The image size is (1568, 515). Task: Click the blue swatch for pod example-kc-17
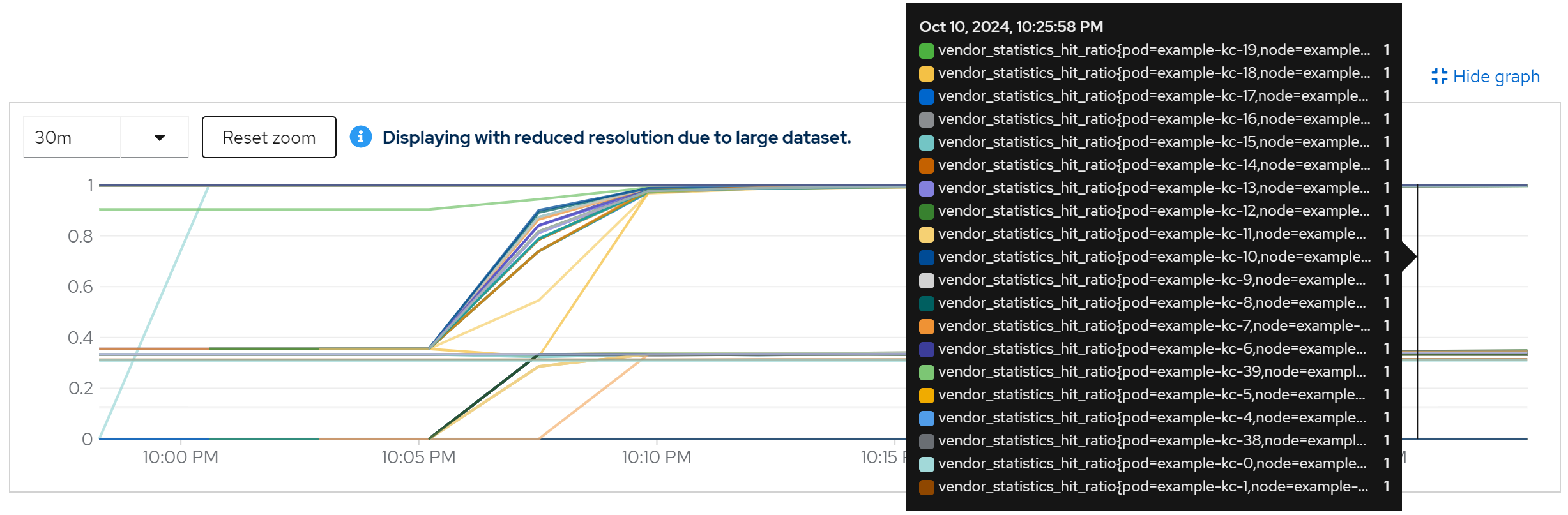[927, 96]
